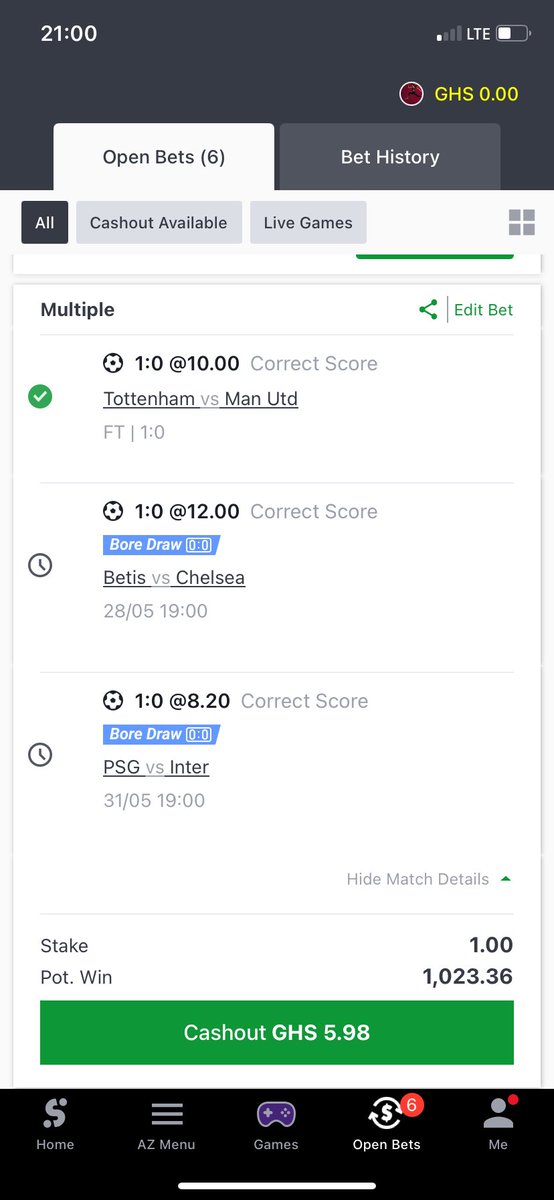This screenshot has width=554, height=1200.
Task: Switch to the Bet History tab
Action: pos(390,157)
